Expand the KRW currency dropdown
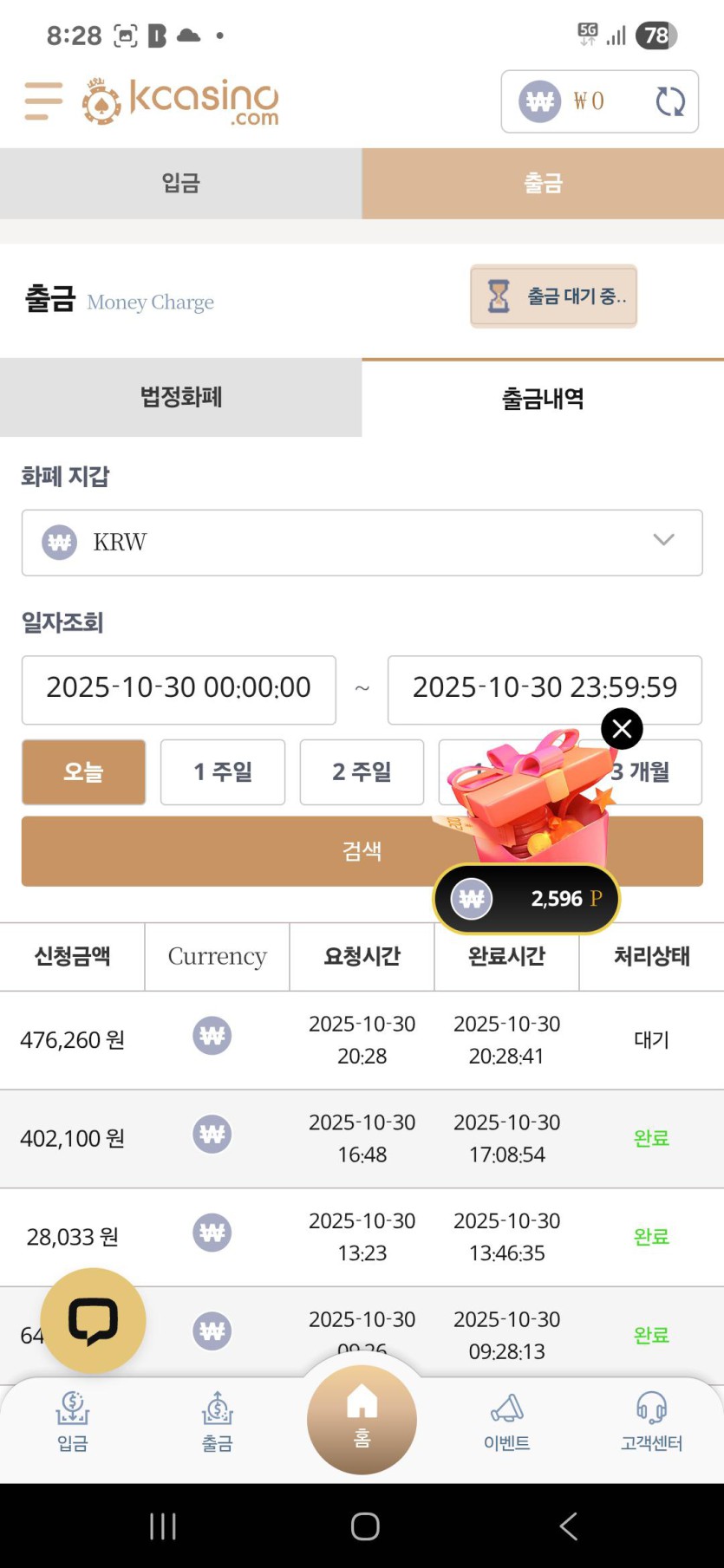 pyautogui.click(x=362, y=543)
